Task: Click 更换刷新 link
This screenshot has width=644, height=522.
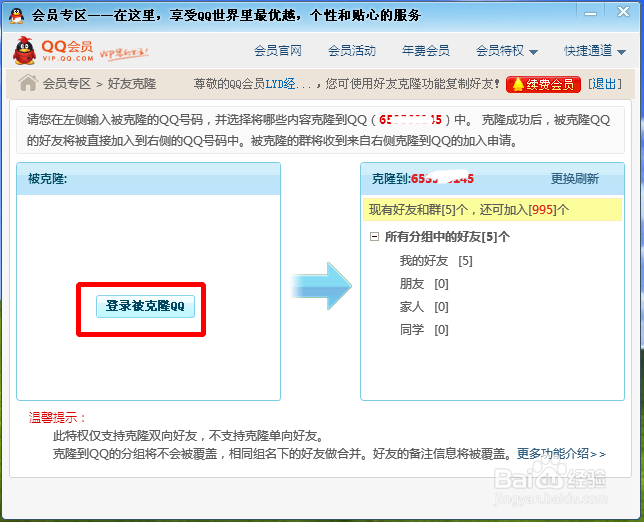Action: pyautogui.click(x=575, y=179)
